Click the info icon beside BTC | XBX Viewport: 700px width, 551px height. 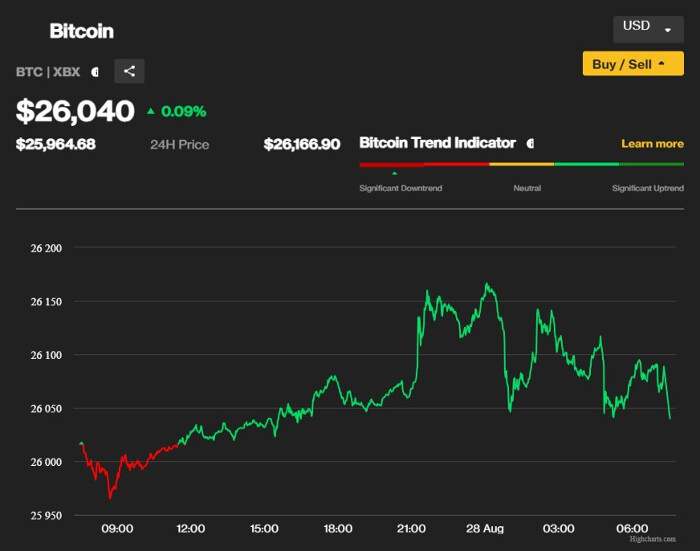pyautogui.click(x=95, y=72)
